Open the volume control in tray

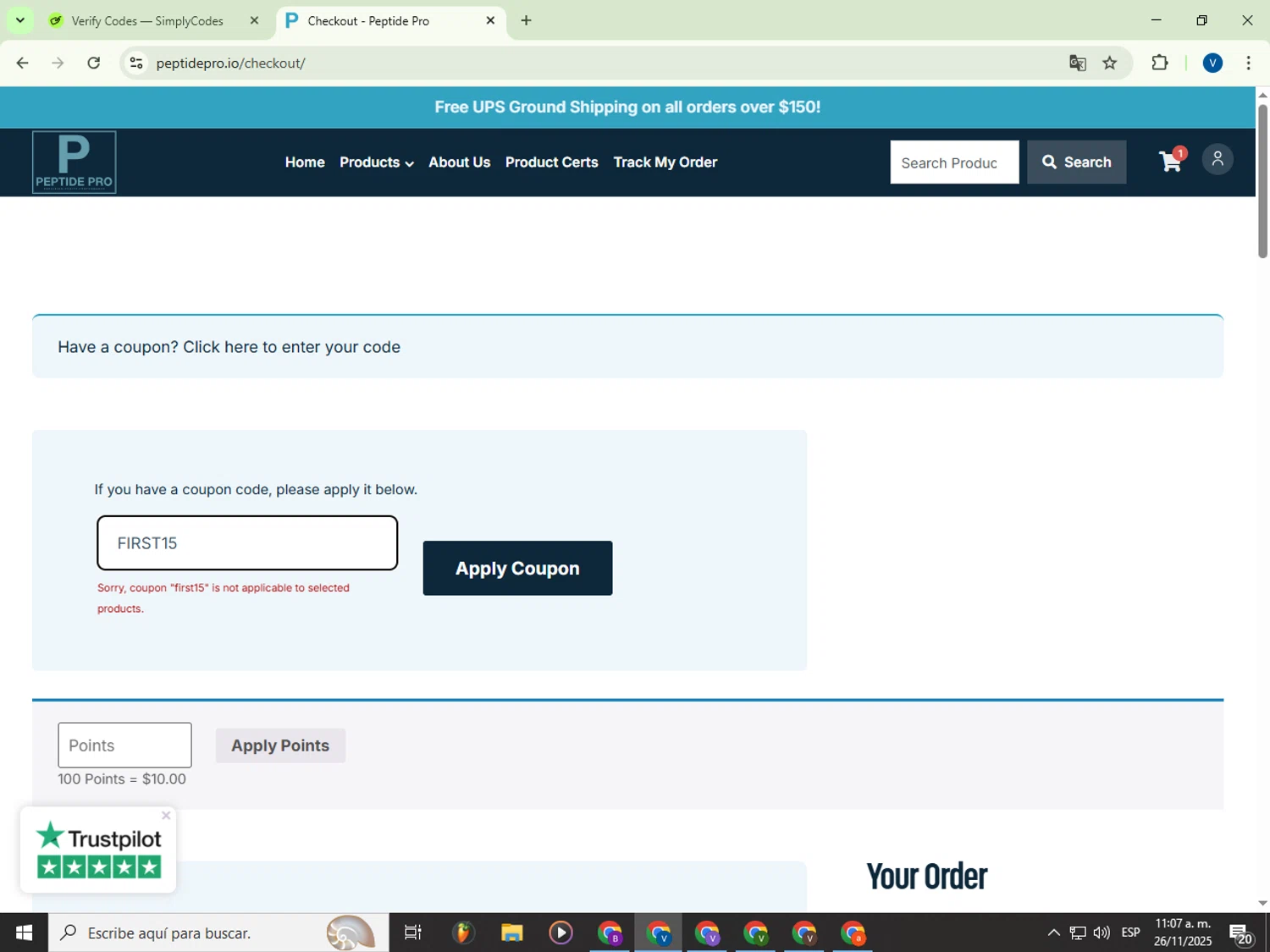click(1102, 933)
